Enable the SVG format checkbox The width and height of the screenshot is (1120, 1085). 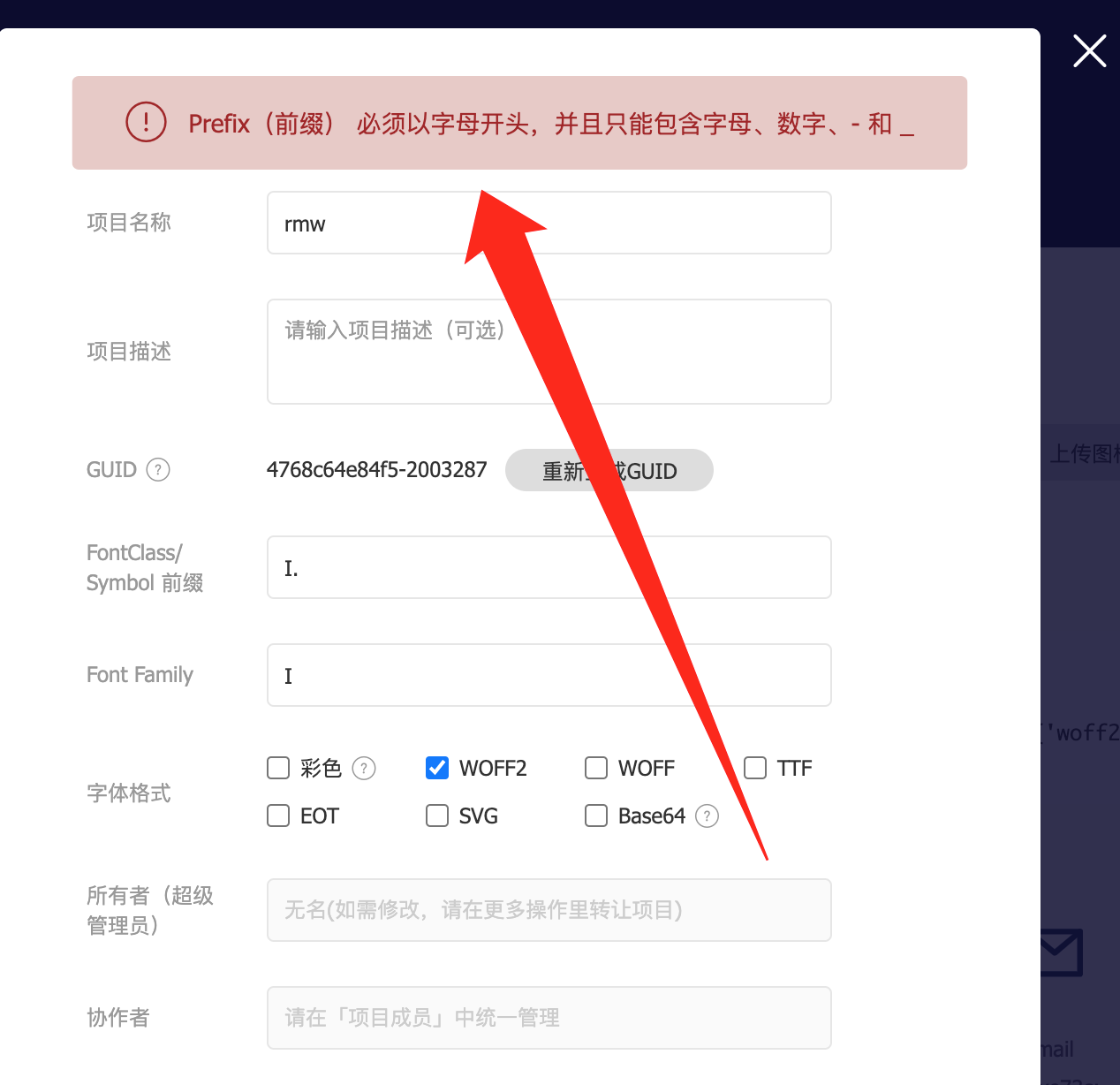pos(437,816)
